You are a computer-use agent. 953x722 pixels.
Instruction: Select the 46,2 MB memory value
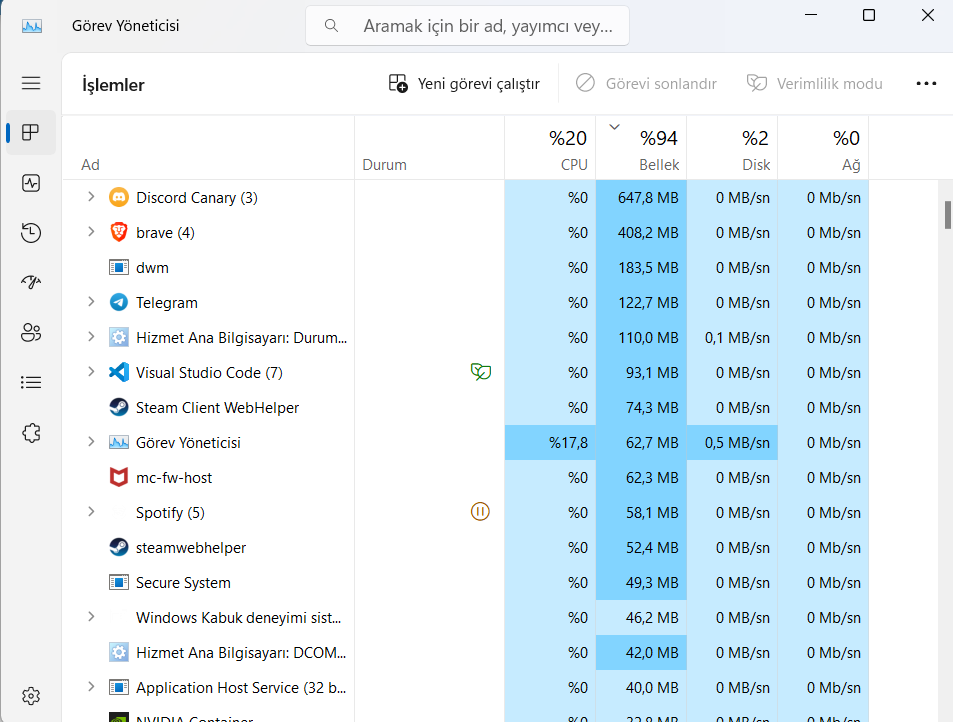(652, 618)
